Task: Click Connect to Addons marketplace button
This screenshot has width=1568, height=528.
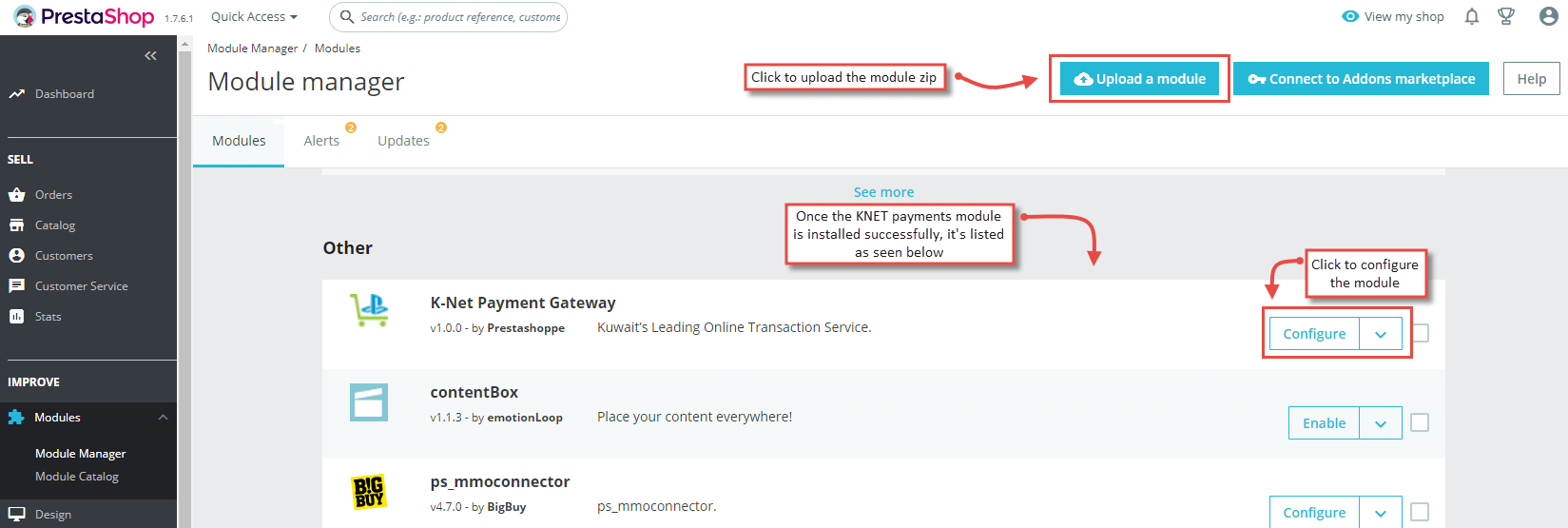Action: (1361, 79)
